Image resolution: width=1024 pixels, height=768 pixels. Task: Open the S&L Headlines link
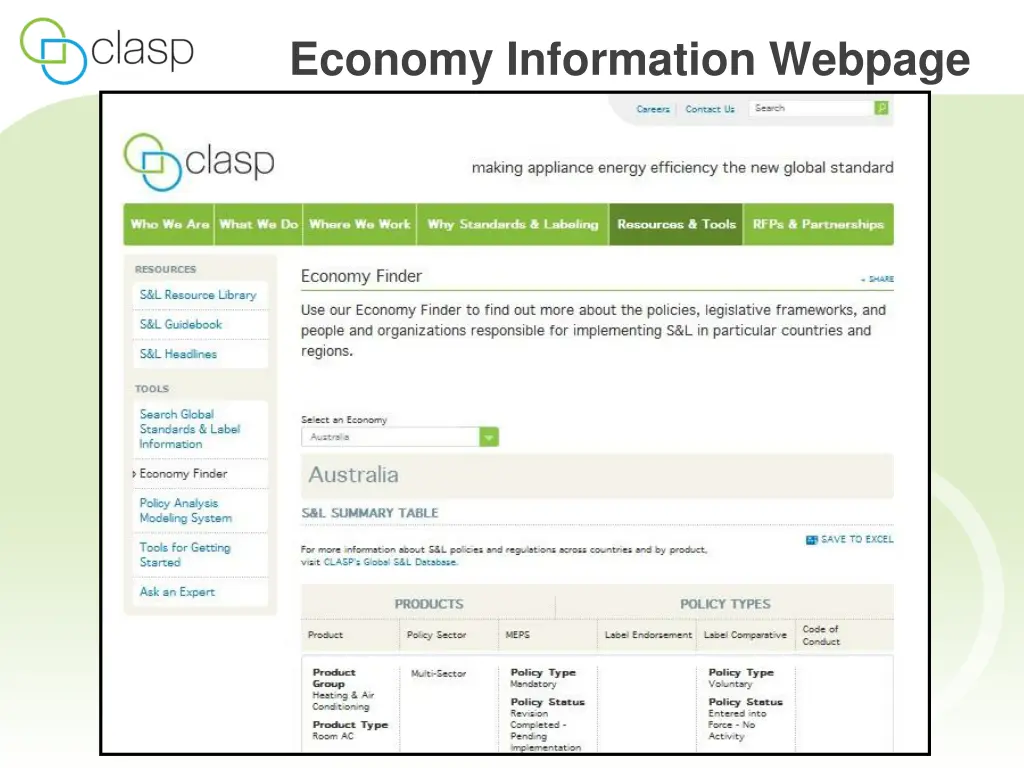coord(178,354)
